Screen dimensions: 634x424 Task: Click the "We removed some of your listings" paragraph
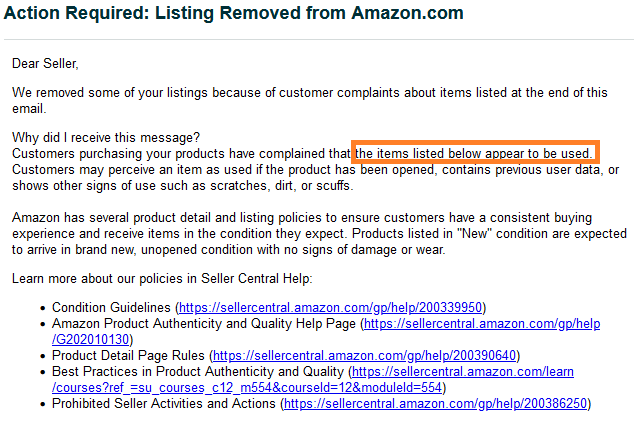coord(300,92)
